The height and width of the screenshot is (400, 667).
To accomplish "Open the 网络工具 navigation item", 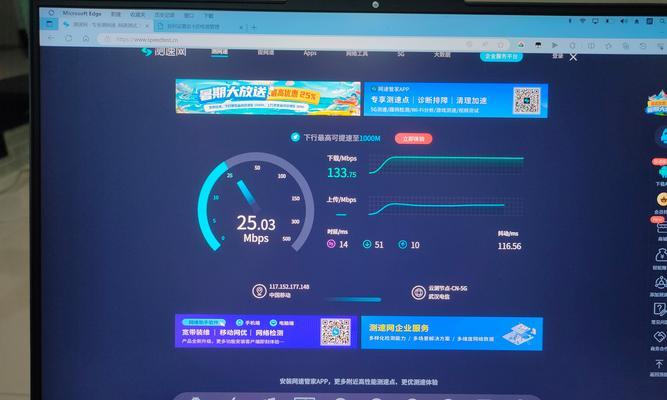I will (357, 54).
